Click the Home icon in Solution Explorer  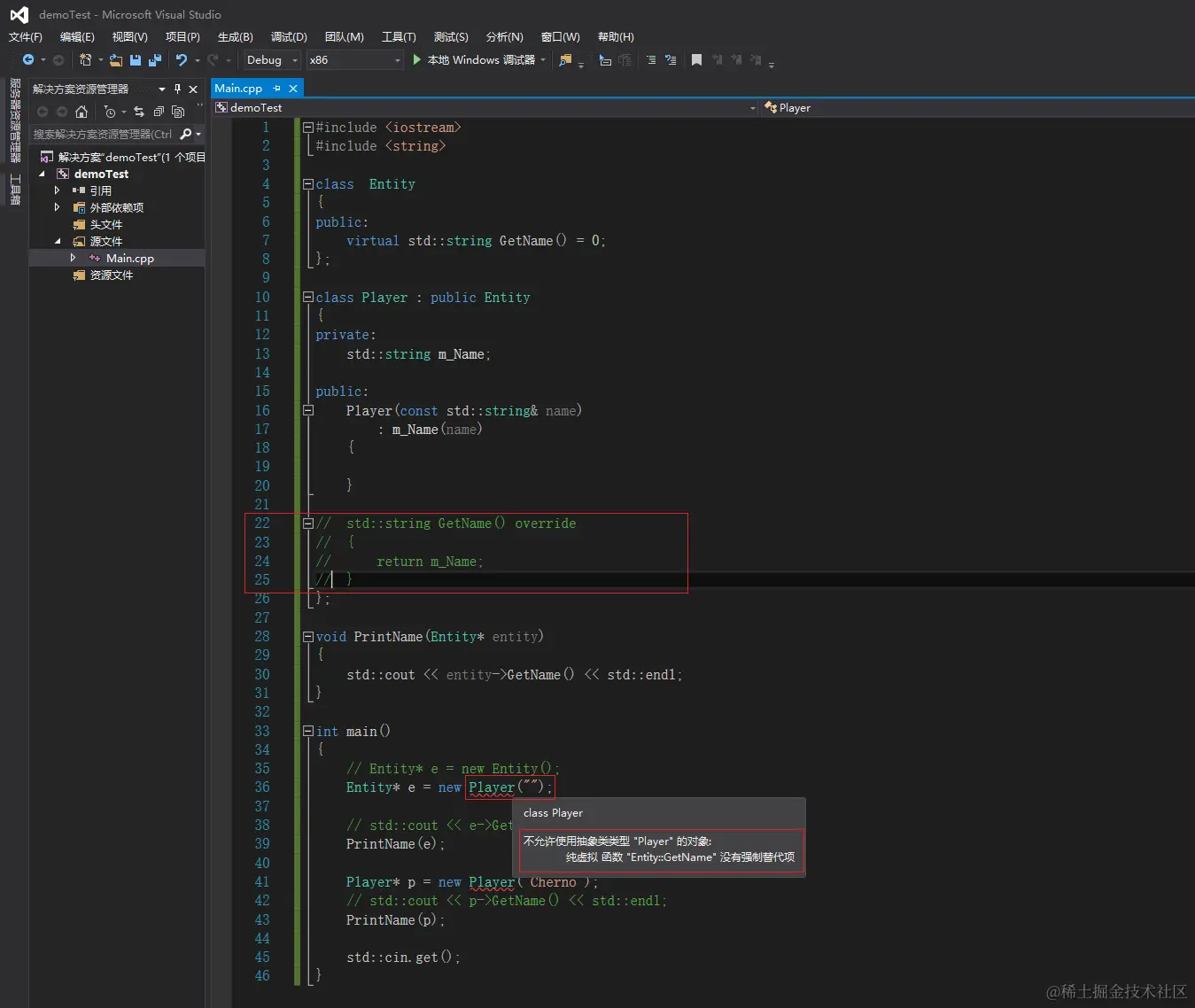[81, 112]
